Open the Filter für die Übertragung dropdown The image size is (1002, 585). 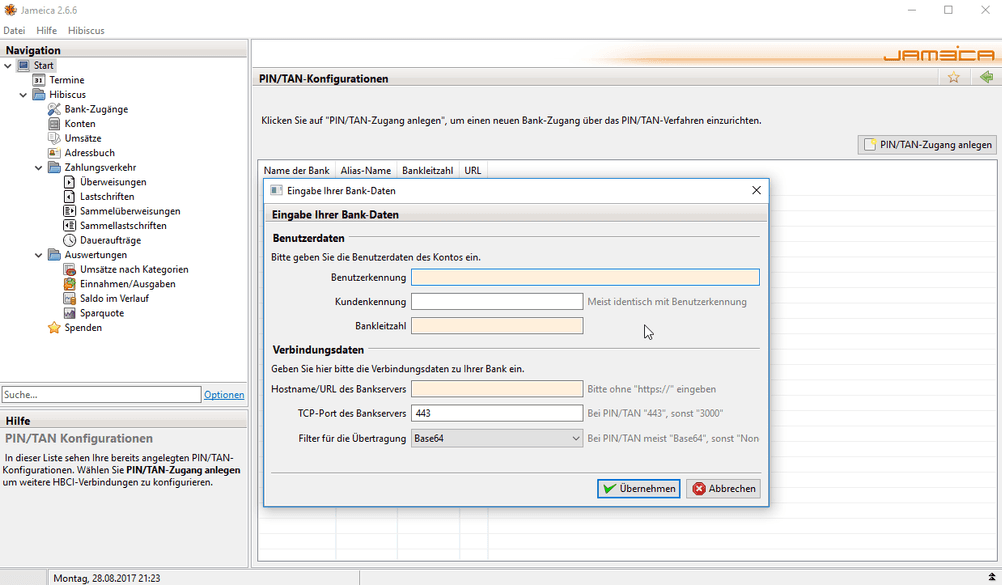pos(497,439)
